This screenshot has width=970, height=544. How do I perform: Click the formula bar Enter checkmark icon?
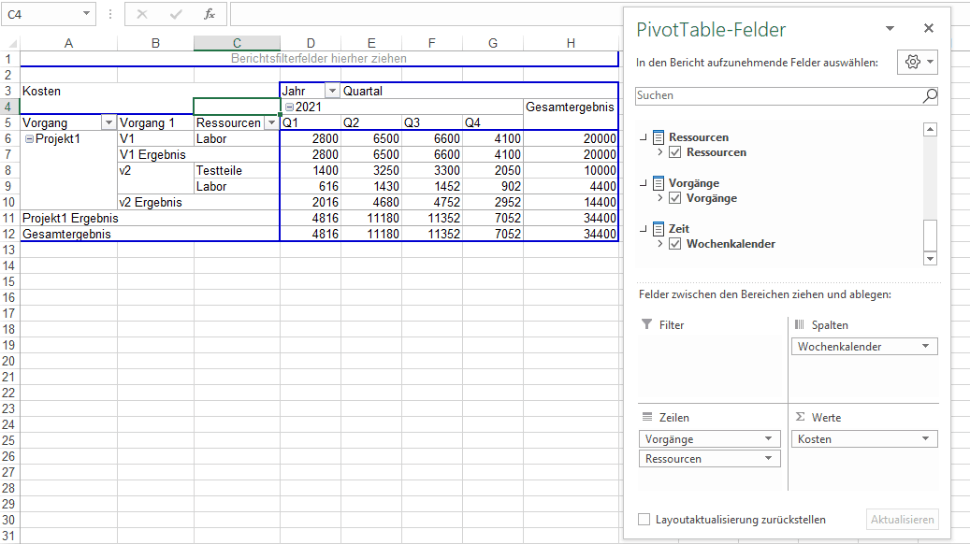tap(176, 14)
